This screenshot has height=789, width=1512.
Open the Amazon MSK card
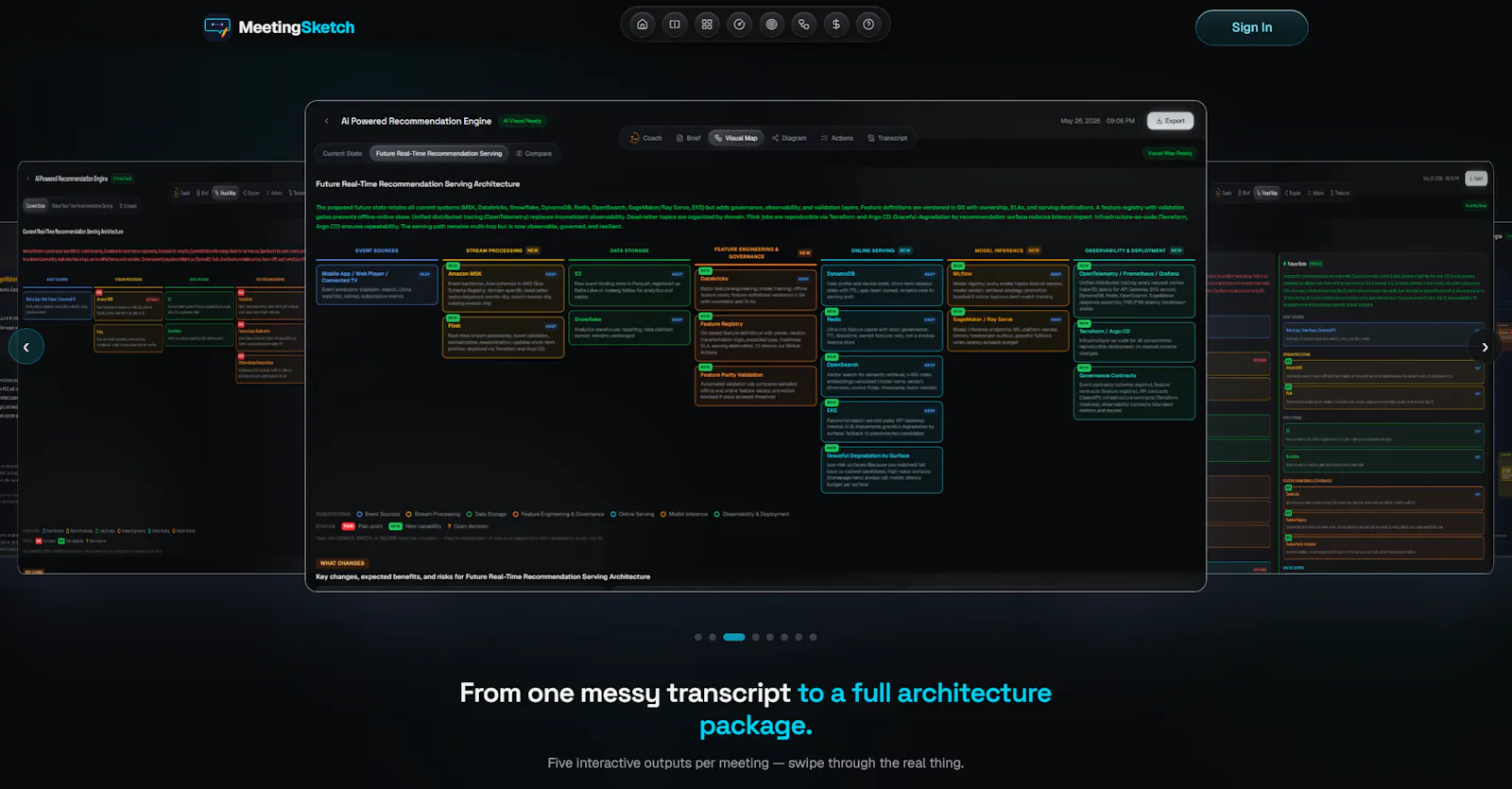[503, 287]
